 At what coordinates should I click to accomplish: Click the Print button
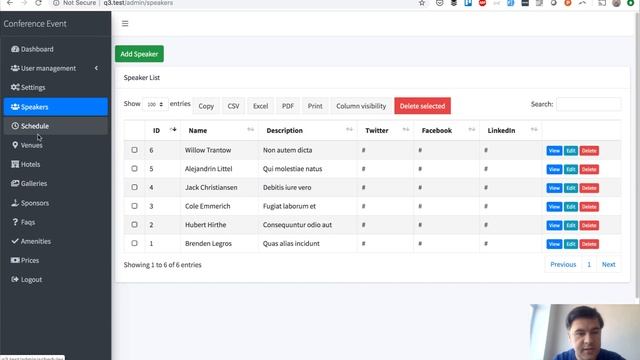315,106
